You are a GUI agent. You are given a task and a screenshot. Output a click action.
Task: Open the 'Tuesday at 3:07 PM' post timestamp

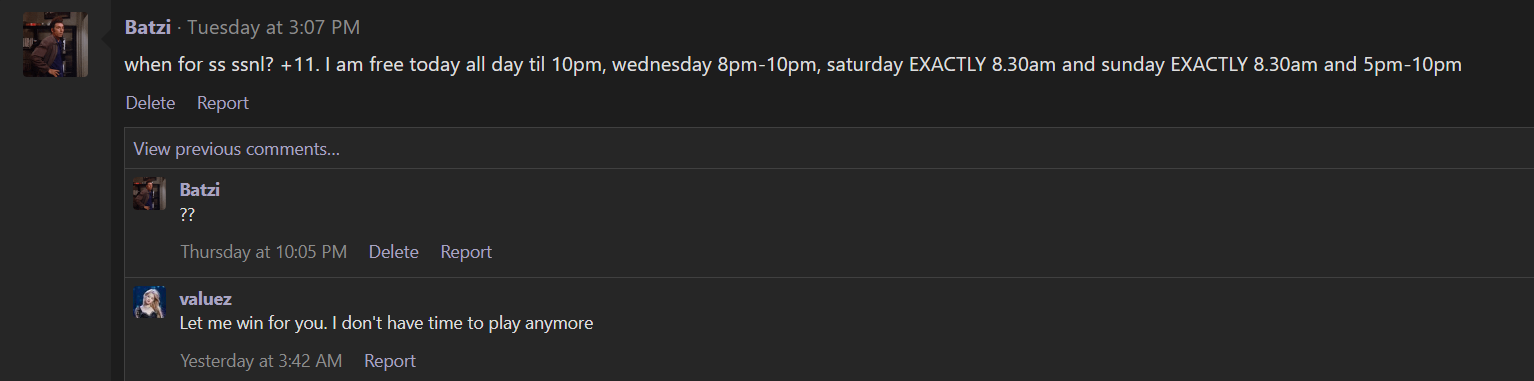click(274, 27)
